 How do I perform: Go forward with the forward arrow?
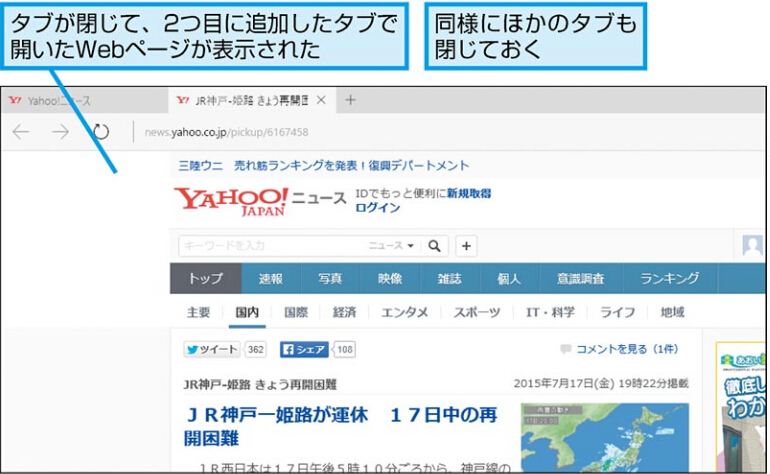[60, 132]
